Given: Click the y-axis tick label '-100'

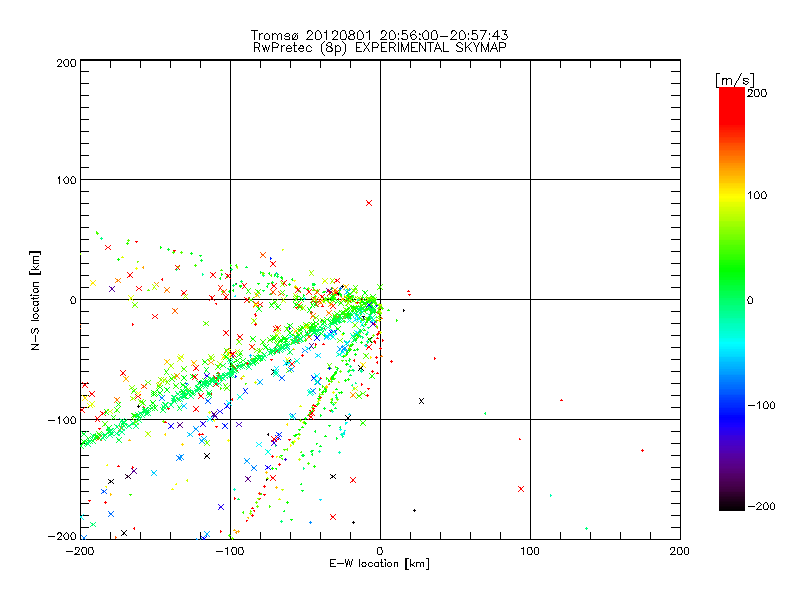Looking at the screenshot, I should click(x=62, y=420).
